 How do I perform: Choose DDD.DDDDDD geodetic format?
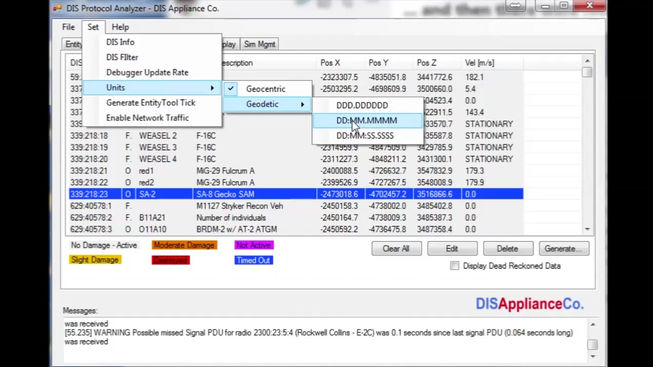(x=367, y=105)
